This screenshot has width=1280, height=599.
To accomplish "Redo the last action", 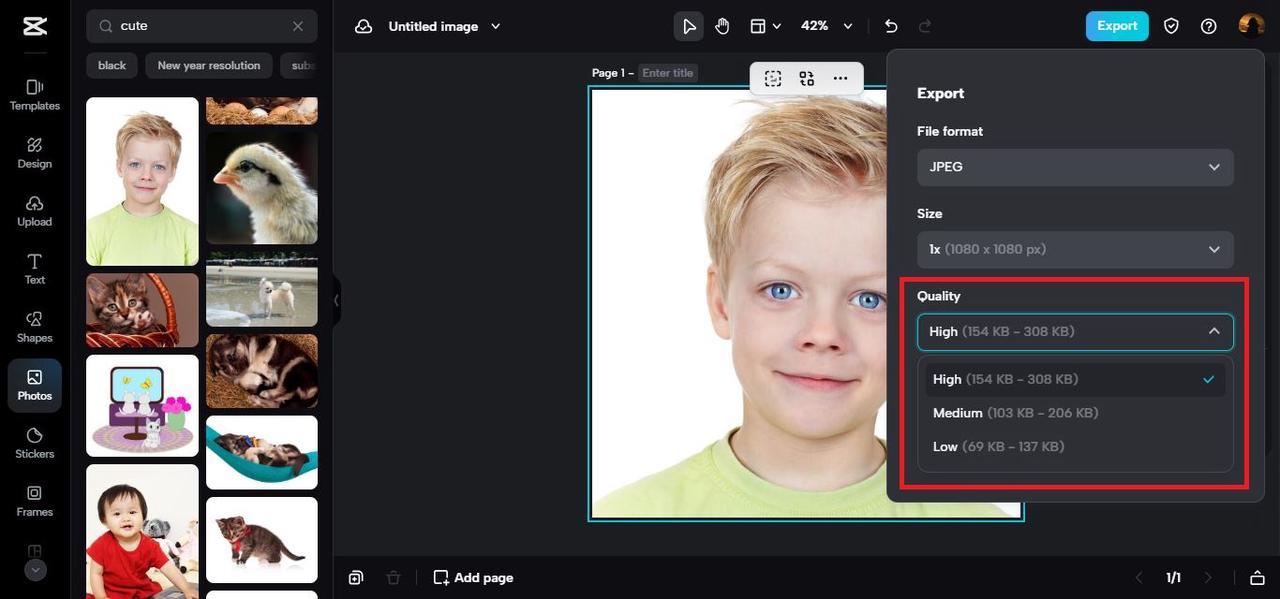I will pyautogui.click(x=925, y=26).
